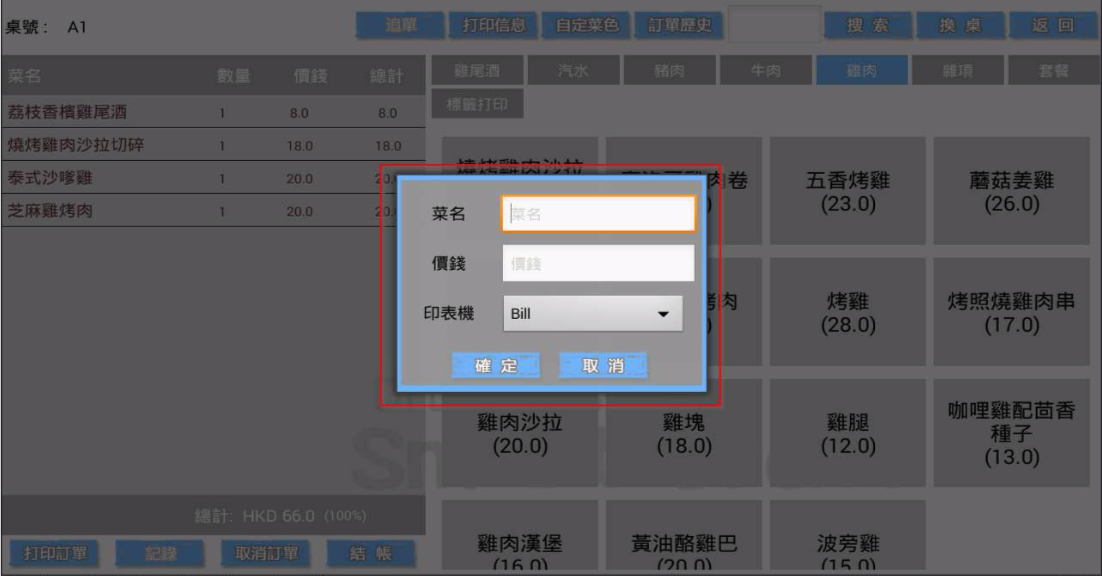Add 烤照燒雞肉串 (17.0) menu item

point(1011,312)
